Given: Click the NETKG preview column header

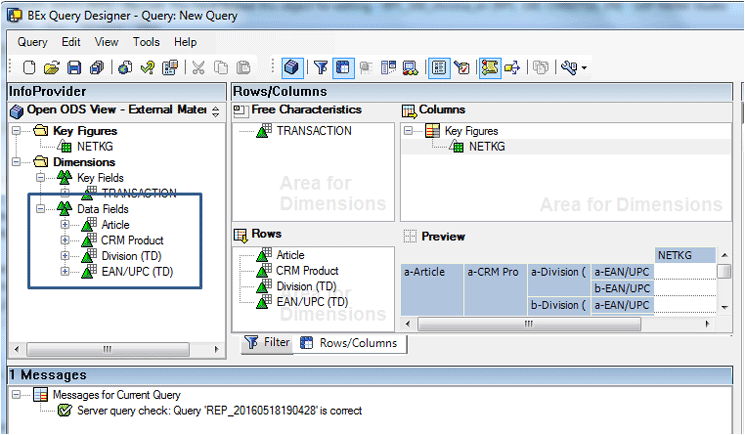Looking at the screenshot, I should (685, 255).
